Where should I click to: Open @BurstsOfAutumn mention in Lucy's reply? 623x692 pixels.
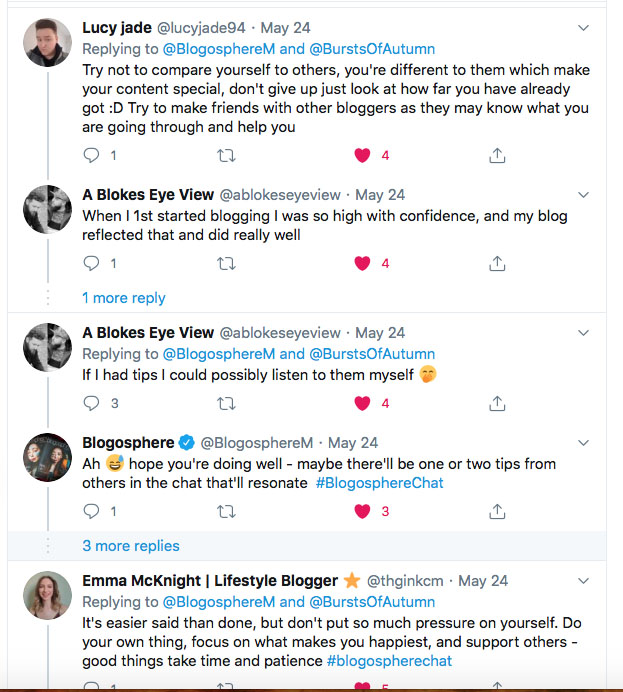(373, 46)
